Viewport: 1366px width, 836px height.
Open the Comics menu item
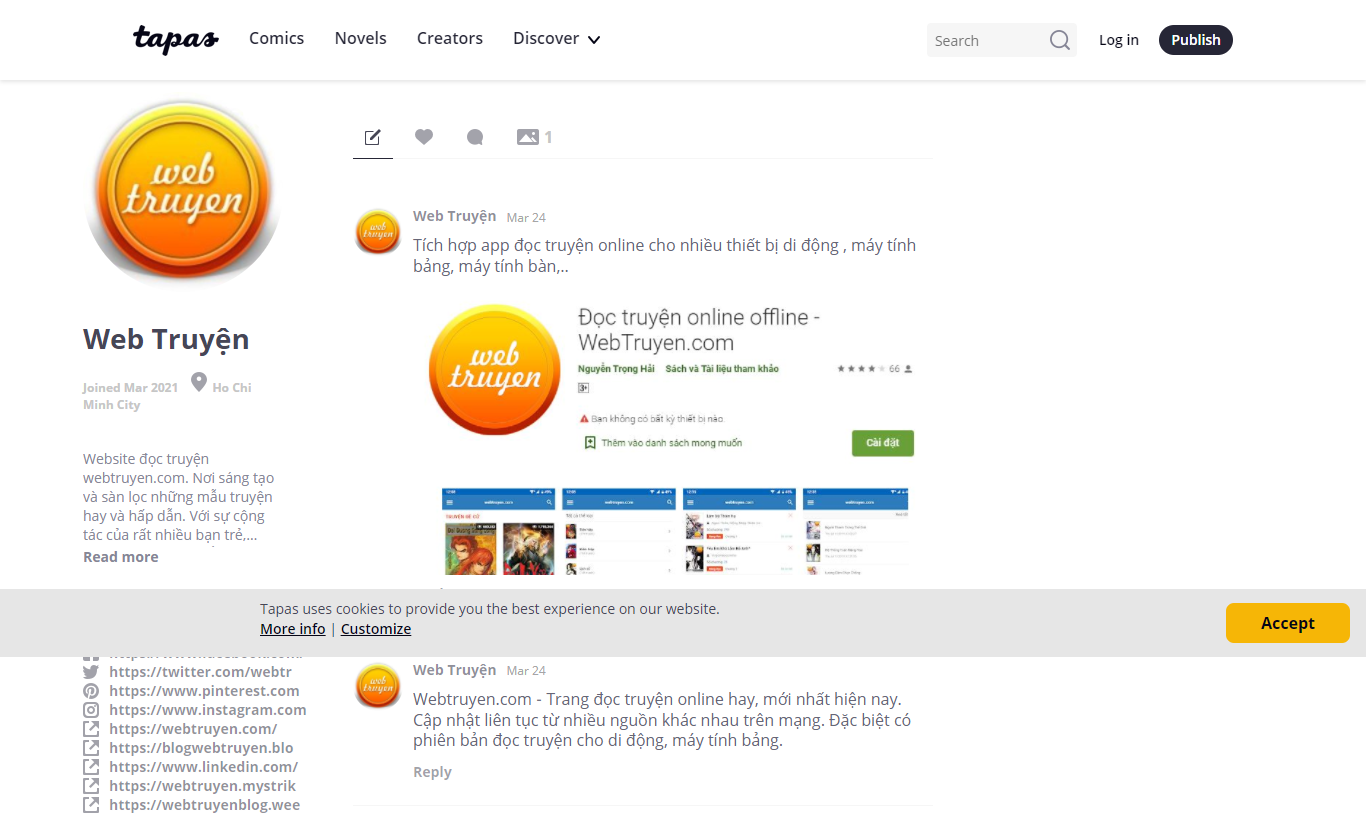276,38
